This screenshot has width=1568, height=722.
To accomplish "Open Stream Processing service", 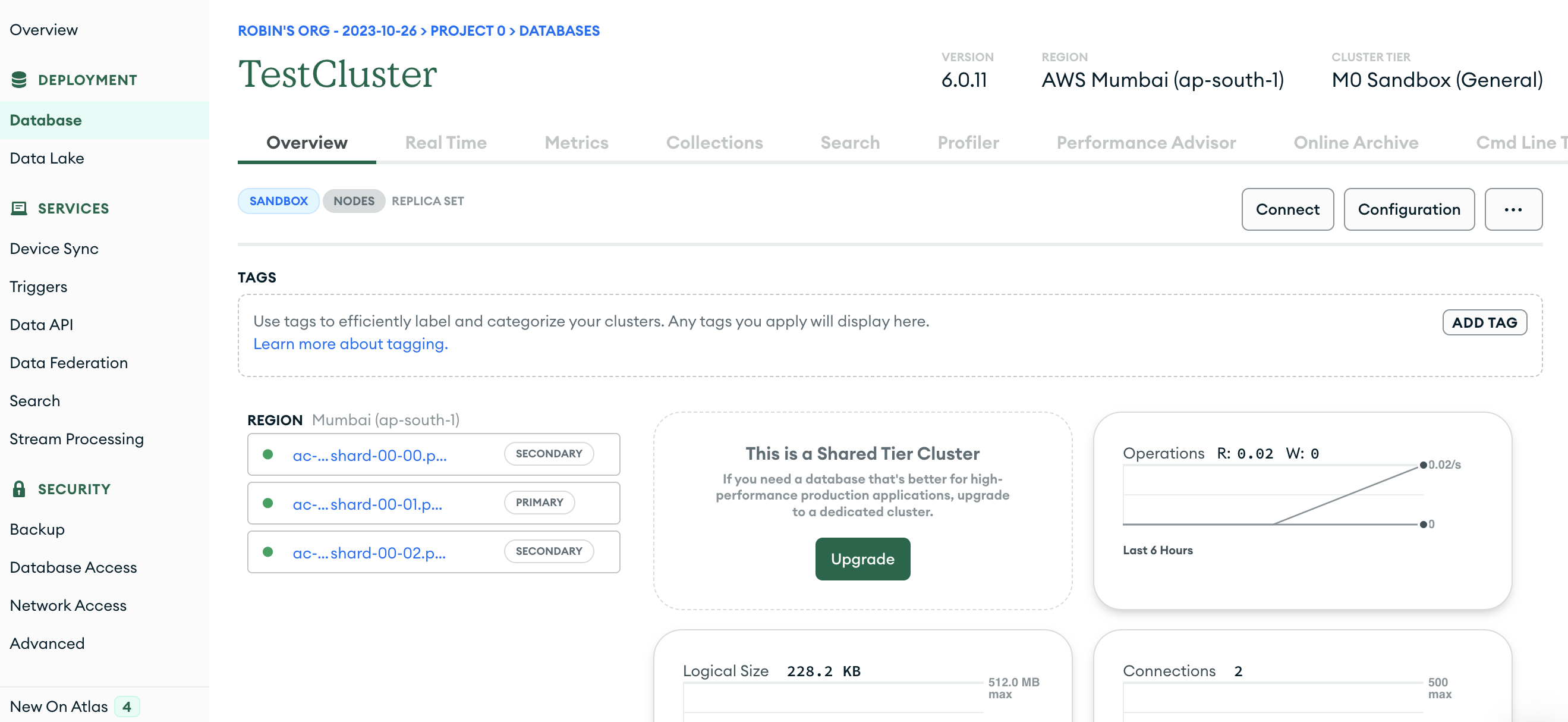I will [x=77, y=440].
